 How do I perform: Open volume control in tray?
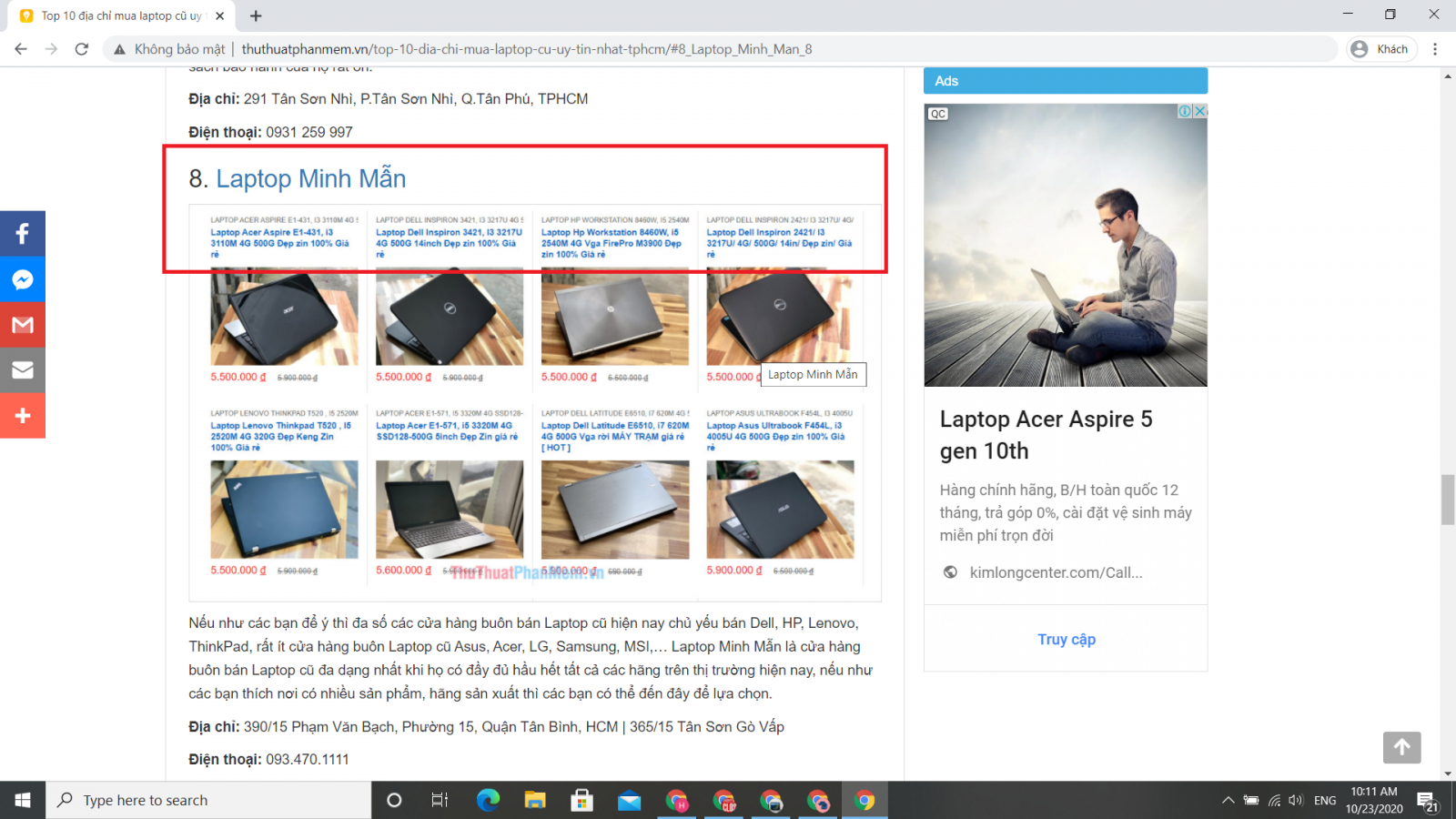coord(1296,800)
